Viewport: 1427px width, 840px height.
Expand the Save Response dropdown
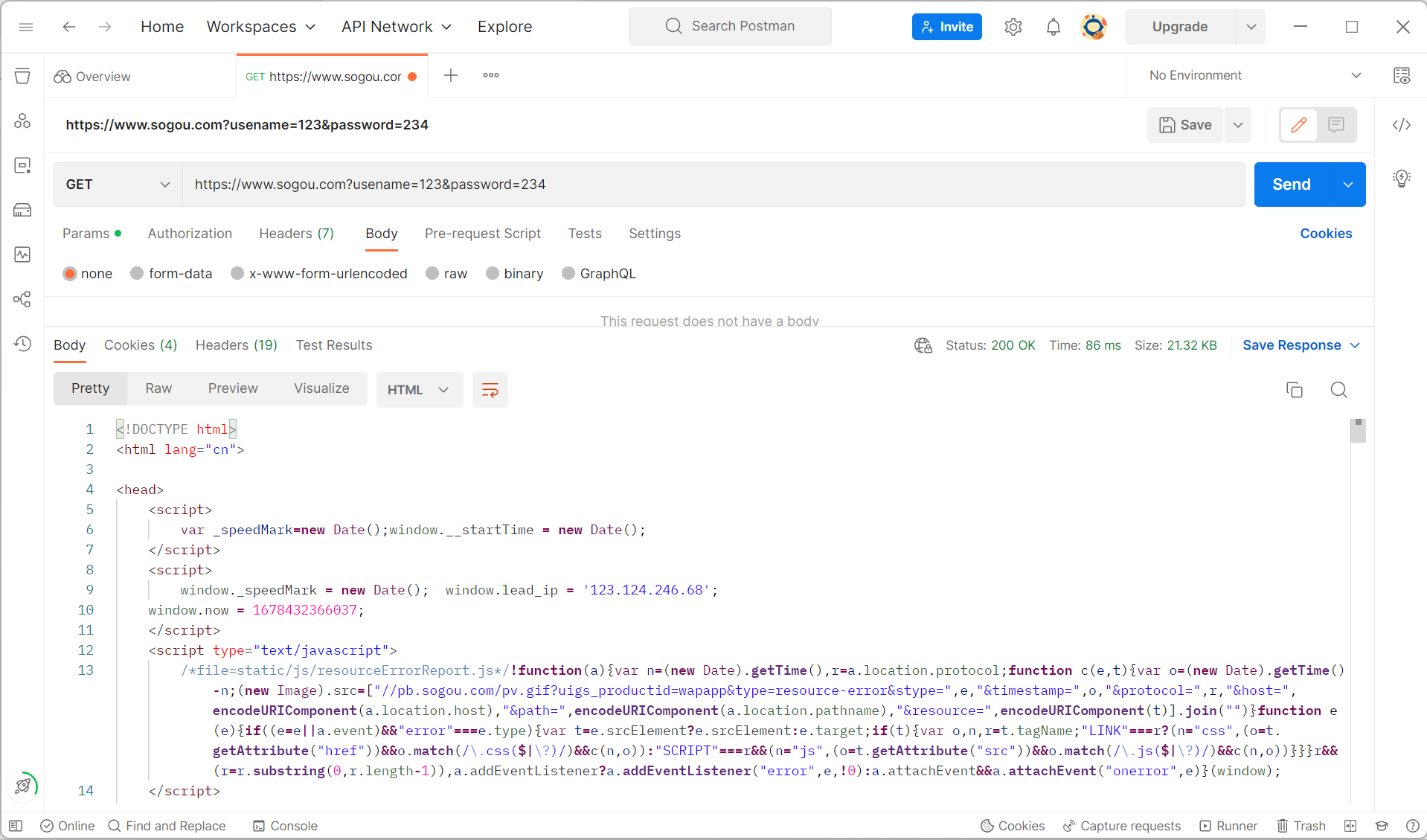(x=1355, y=345)
